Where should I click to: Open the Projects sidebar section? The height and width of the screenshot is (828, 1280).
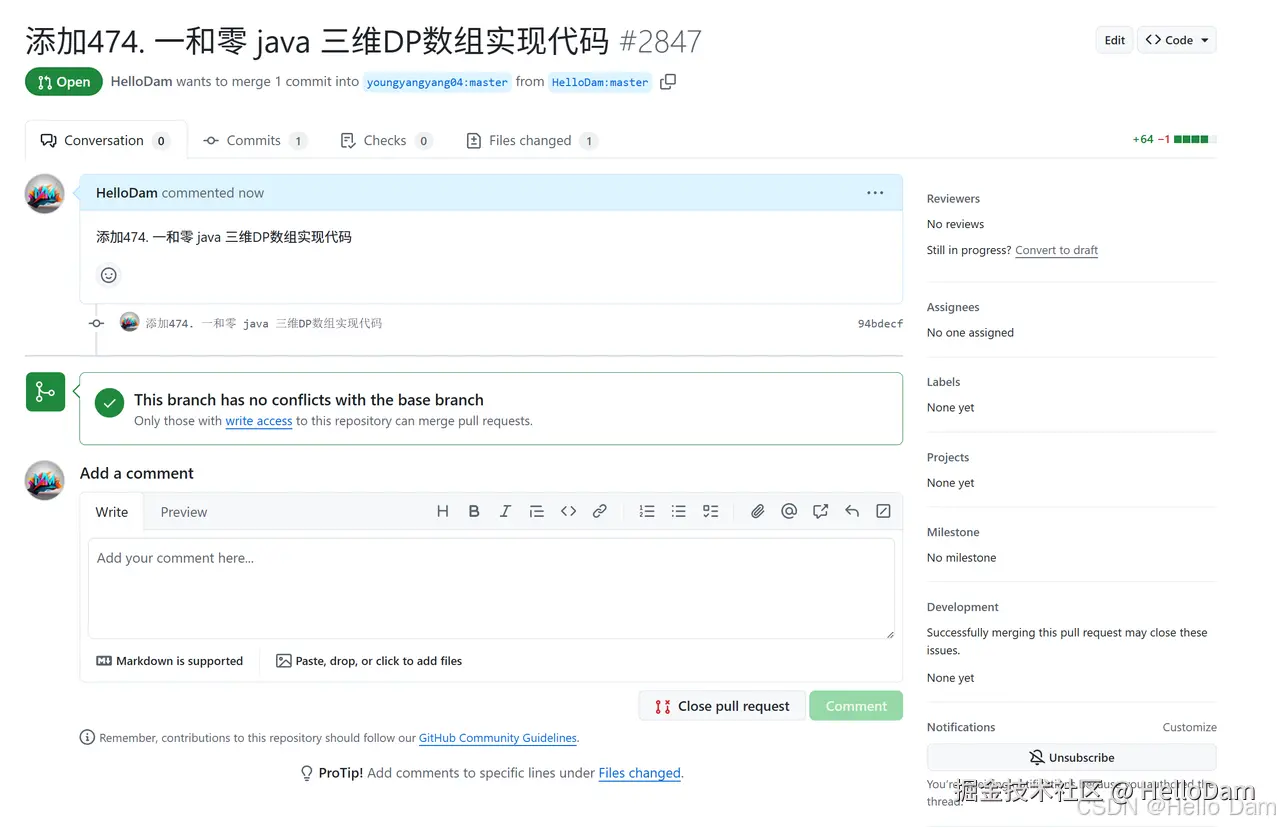(948, 457)
